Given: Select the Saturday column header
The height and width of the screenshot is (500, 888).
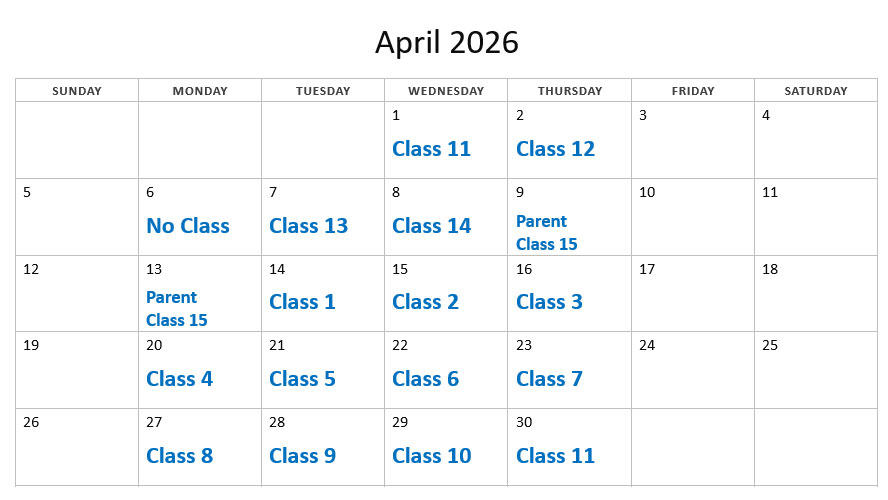Looking at the screenshot, I should tap(815, 91).
